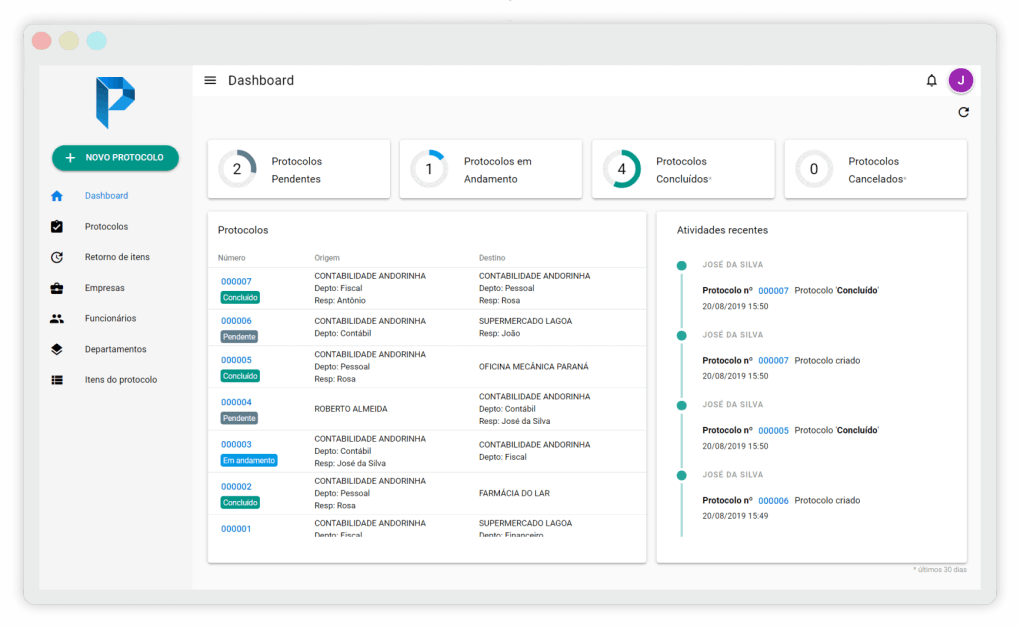The height and width of the screenshot is (628, 1020).
Task: Click the Empresas briefcase icon
Action: 57,289
